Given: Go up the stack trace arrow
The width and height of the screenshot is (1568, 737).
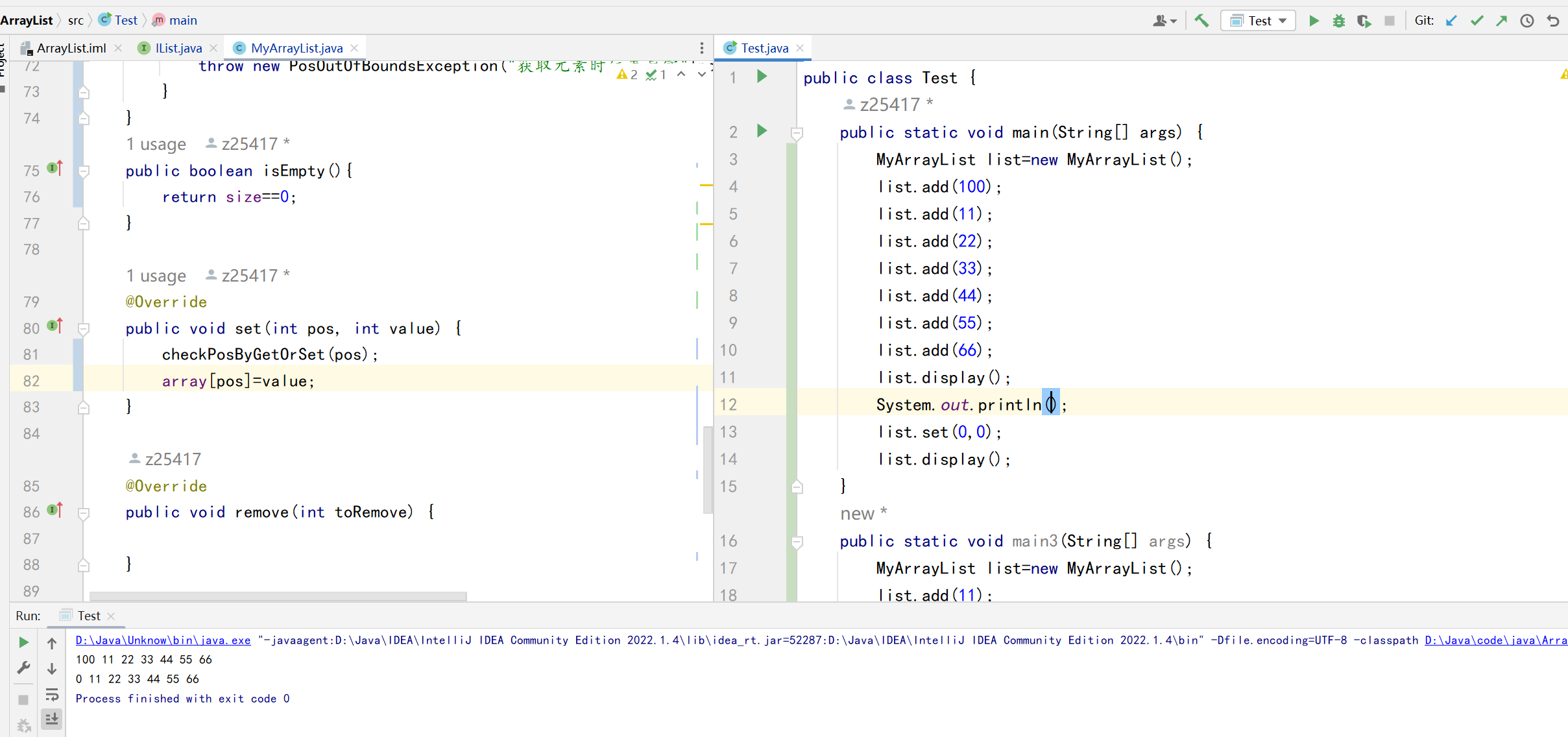Looking at the screenshot, I should (x=52, y=643).
